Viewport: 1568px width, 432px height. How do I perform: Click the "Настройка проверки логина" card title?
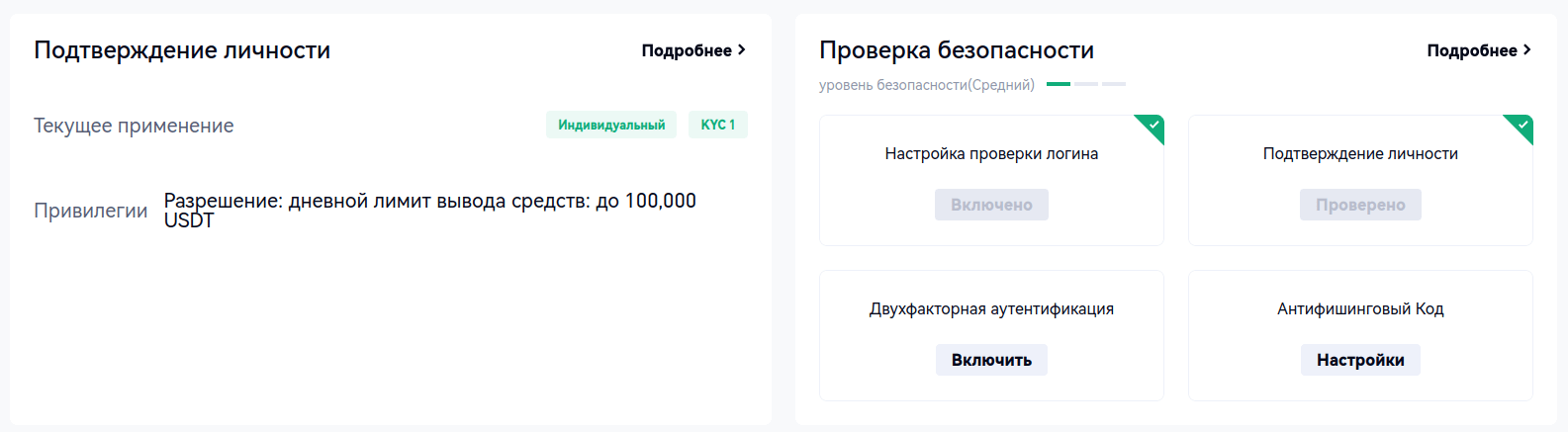click(991, 153)
